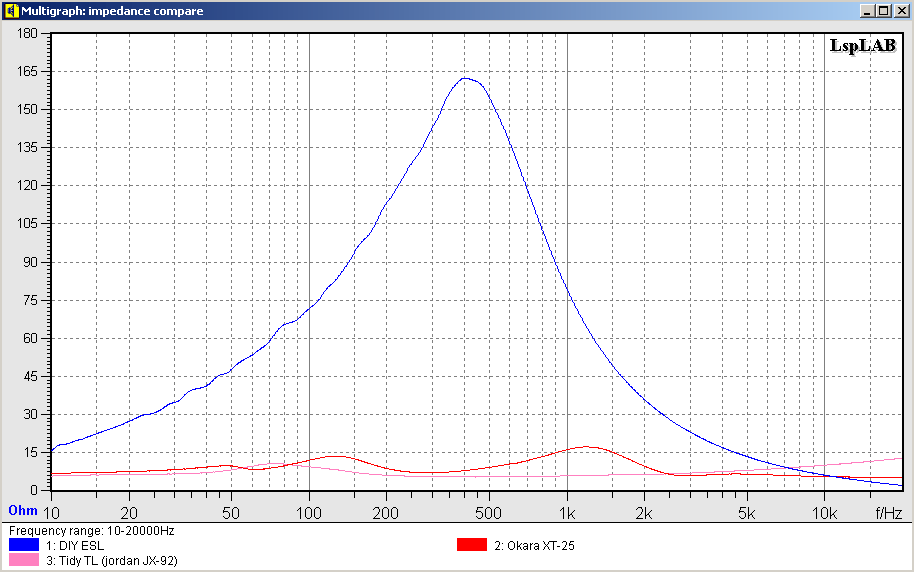Click the 'Multigraph: impedance compare' title text

113,10
